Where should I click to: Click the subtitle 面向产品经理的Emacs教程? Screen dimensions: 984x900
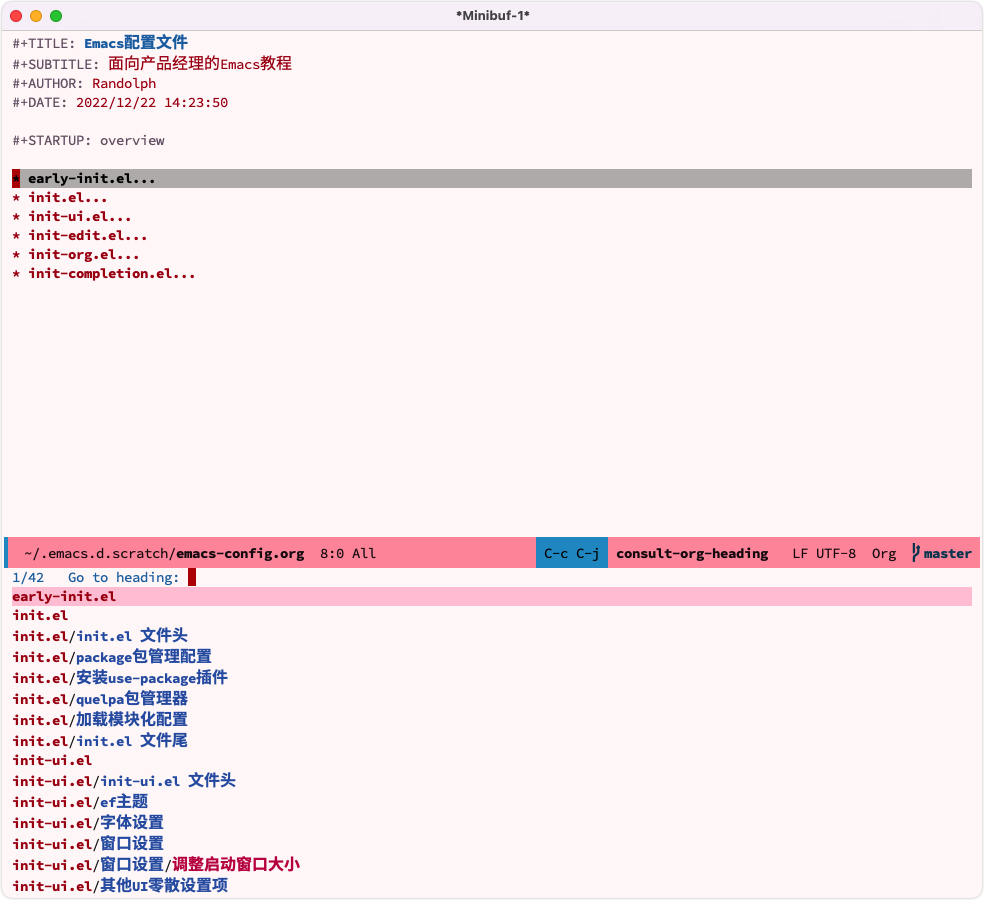pos(200,63)
